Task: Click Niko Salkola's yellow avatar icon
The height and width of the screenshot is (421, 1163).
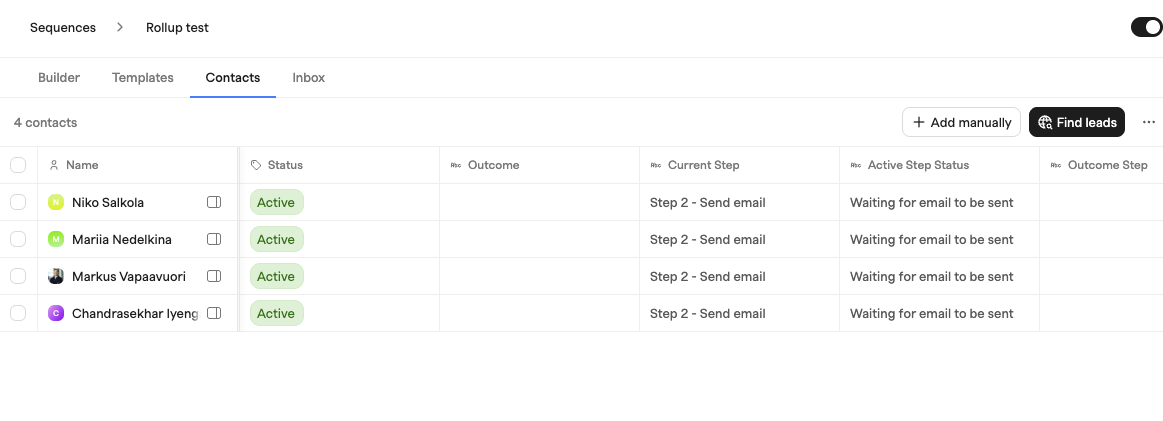Action: pos(56,202)
